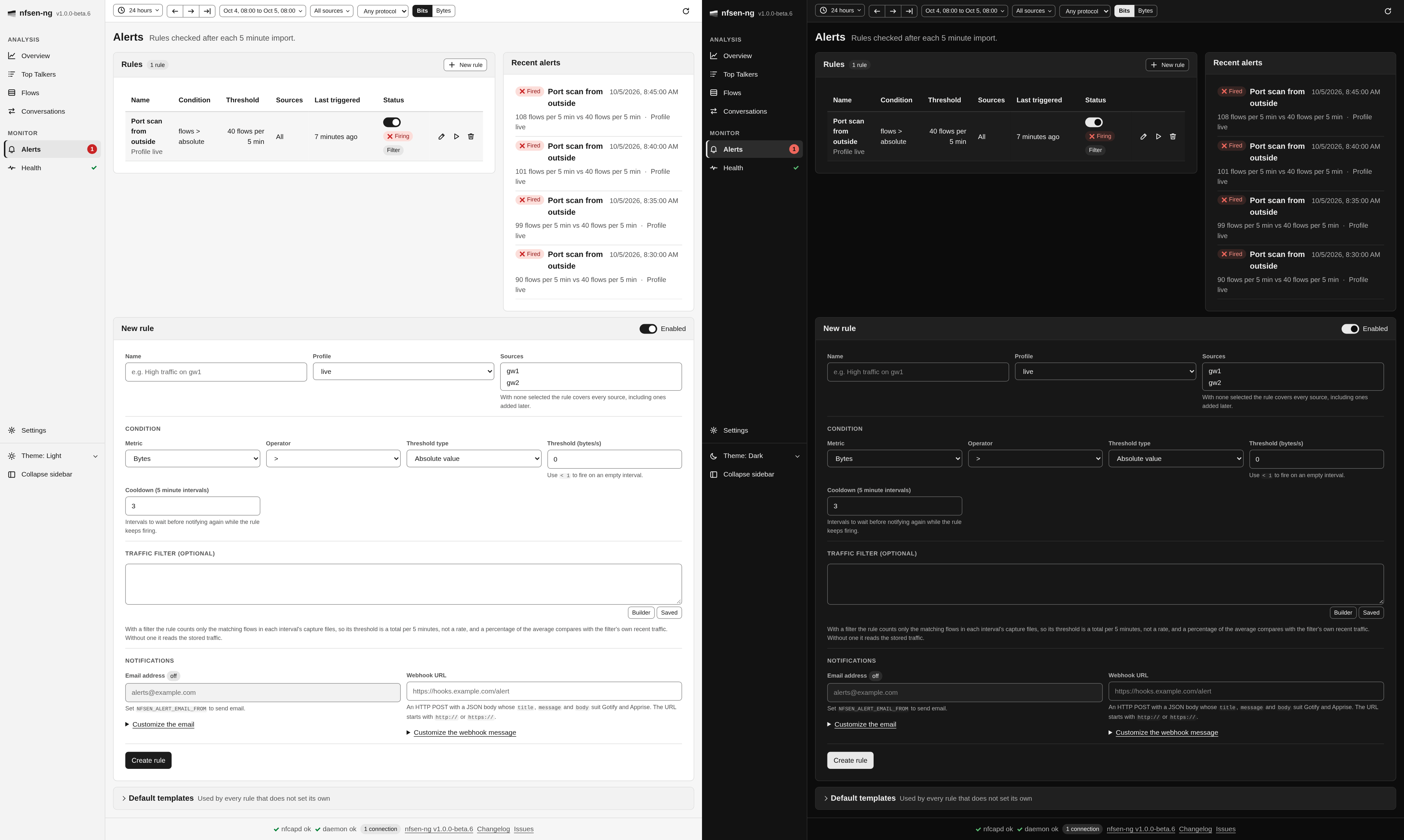1404x840 pixels.
Task: Test-run Port scan rule in dark pane
Action: [x=1158, y=136]
